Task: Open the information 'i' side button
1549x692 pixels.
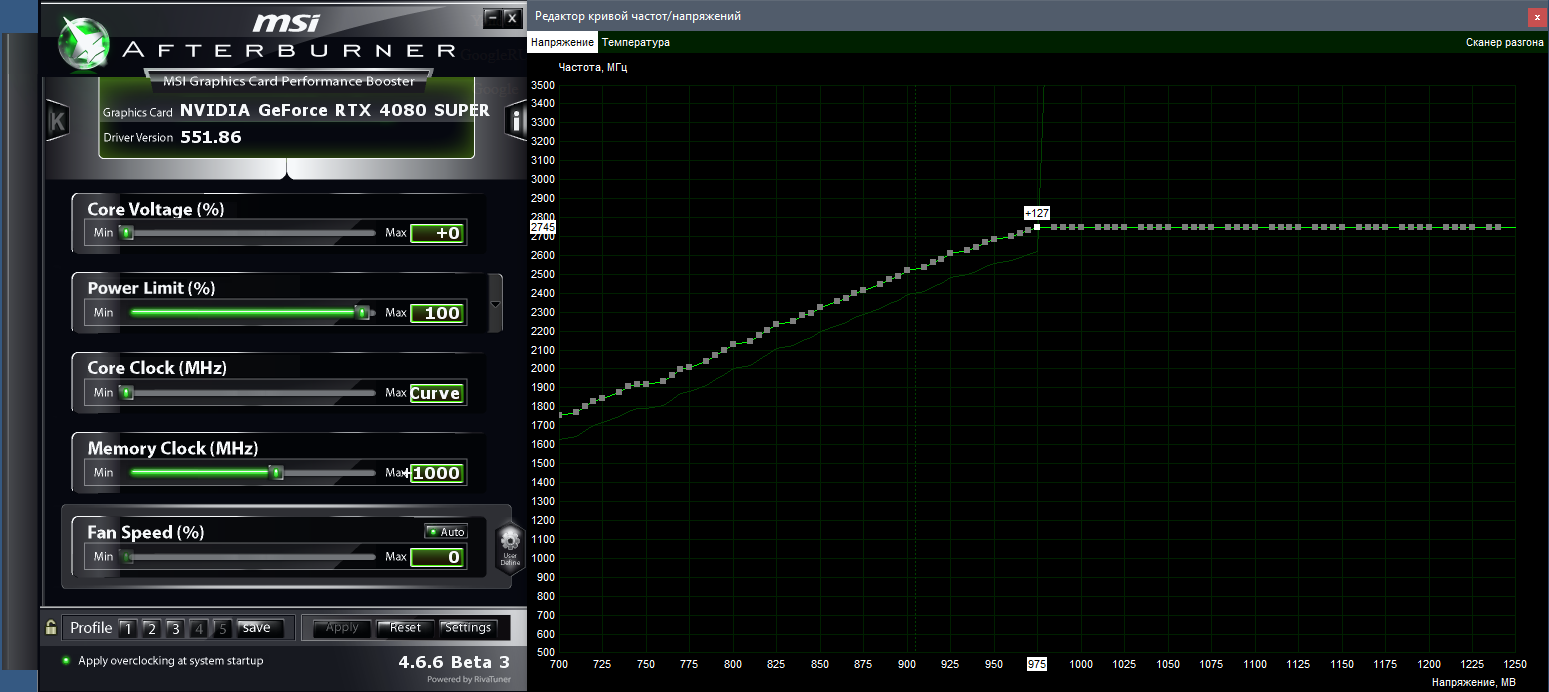Action: coord(516,121)
